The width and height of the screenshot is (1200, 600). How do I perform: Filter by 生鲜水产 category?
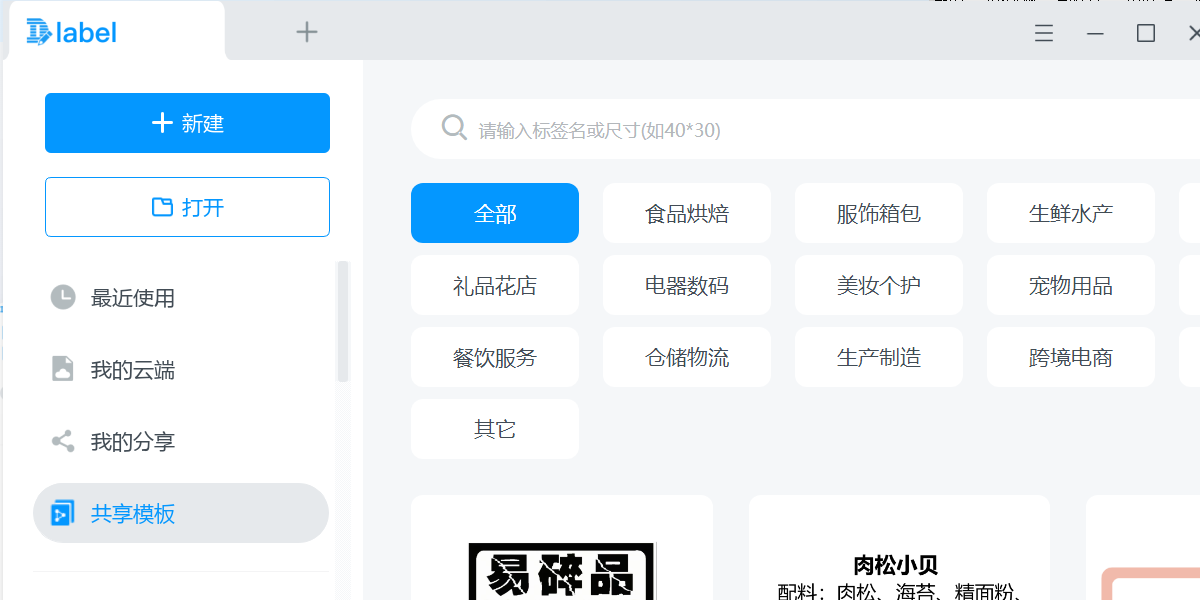(1071, 213)
